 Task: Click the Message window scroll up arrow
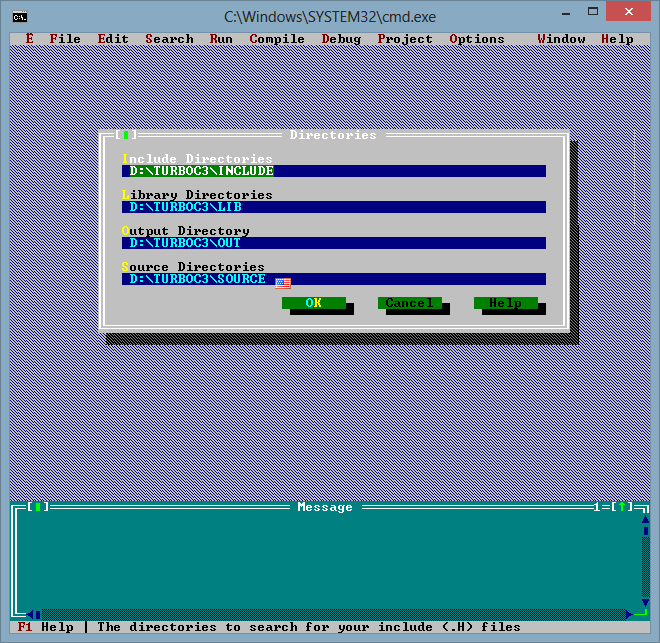(646, 519)
